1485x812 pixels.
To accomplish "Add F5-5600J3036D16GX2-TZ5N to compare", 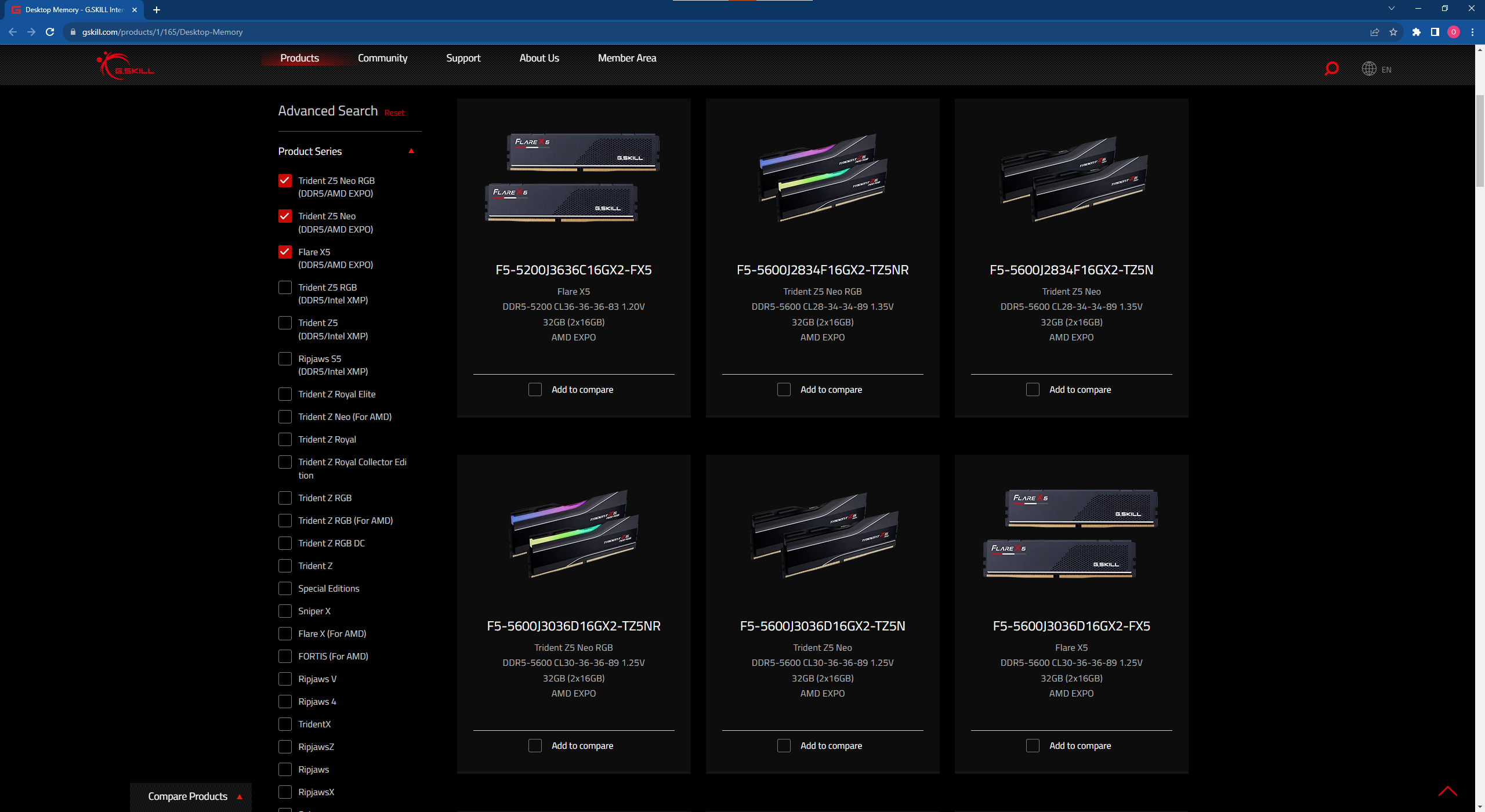I will 784,746.
